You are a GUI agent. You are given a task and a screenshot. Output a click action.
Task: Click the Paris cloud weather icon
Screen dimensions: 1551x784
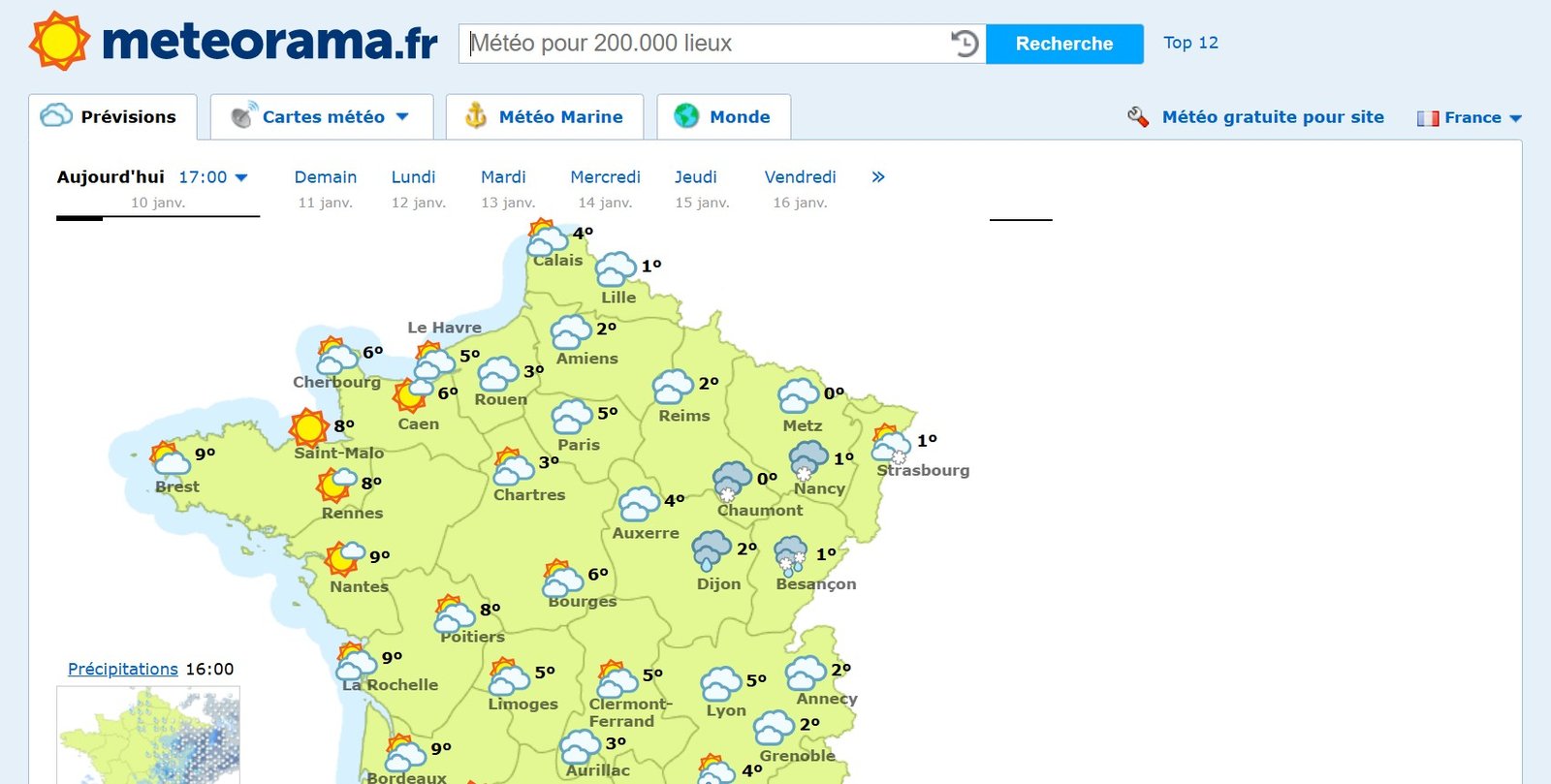tap(571, 417)
